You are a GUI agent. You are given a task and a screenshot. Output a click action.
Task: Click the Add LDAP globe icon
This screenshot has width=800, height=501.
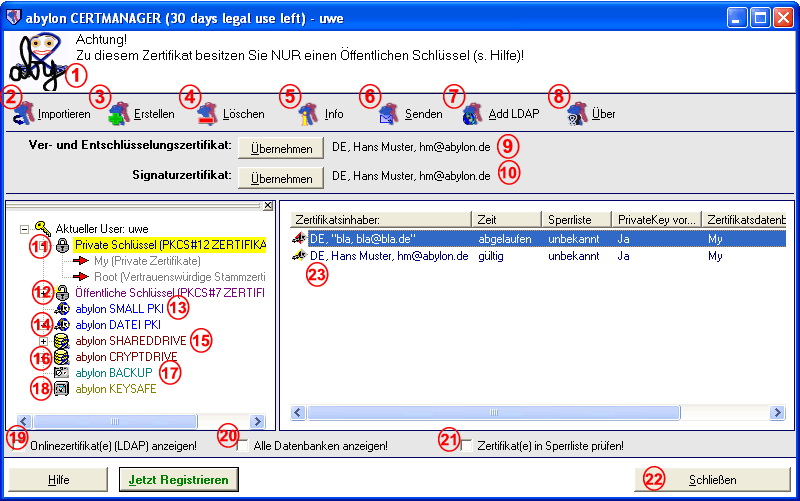pyautogui.click(x=472, y=114)
